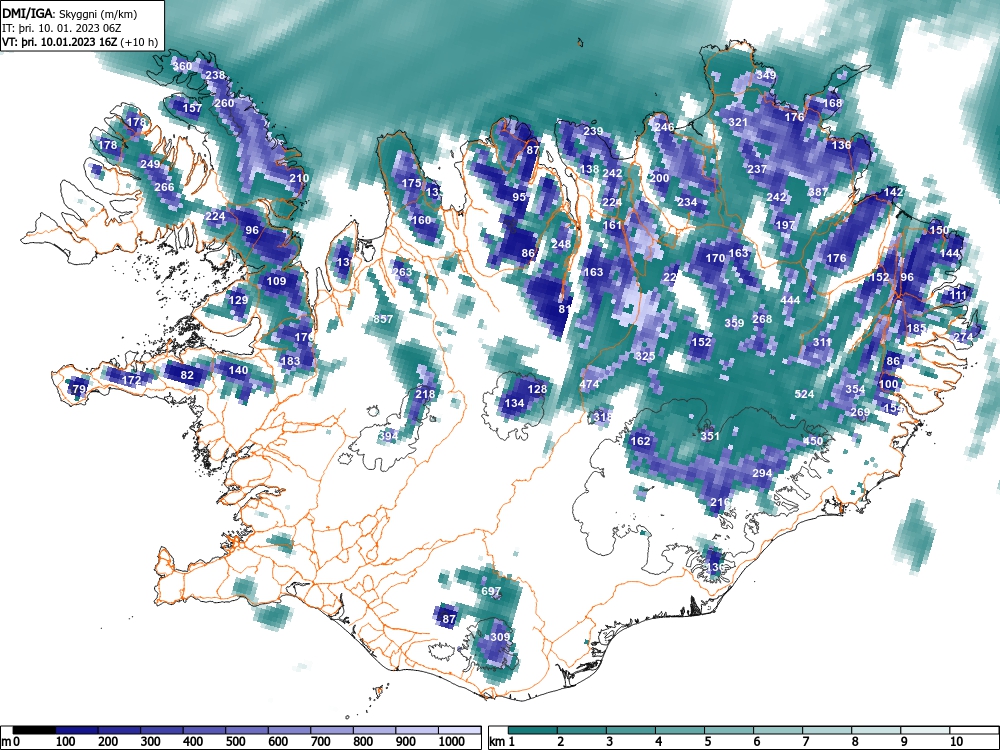Image resolution: width=1000 pixels, height=750 pixels.
Task: Click the map value 175
Action: 411,183
